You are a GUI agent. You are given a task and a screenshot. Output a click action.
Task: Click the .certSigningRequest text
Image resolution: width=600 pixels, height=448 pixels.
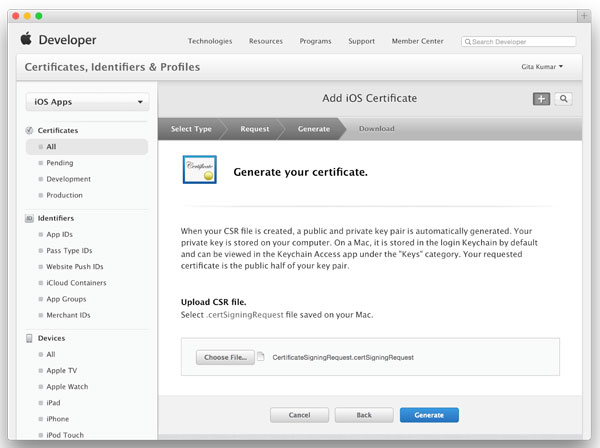pos(245,315)
